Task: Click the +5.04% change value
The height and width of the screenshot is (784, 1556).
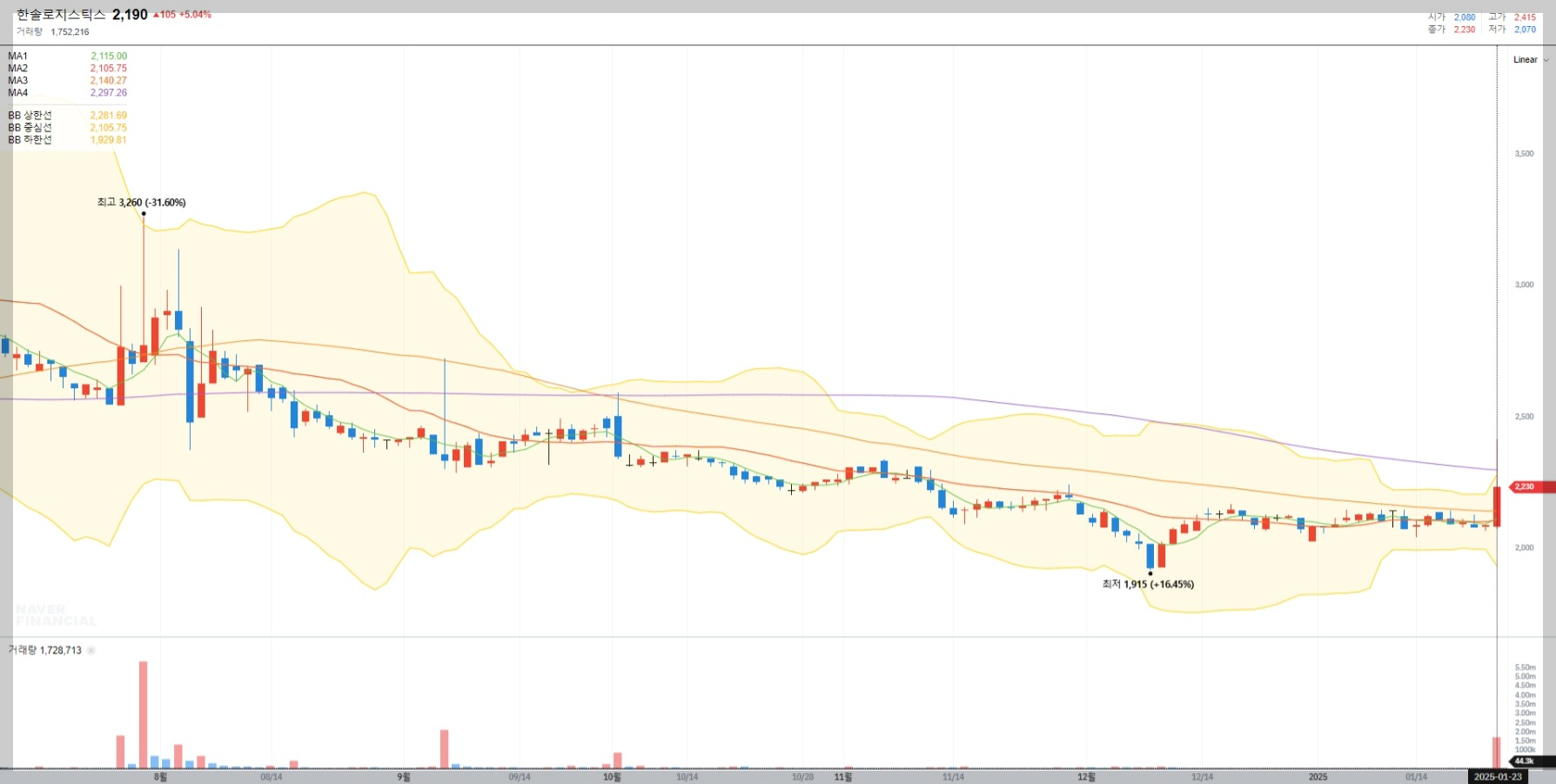Action: [195, 15]
